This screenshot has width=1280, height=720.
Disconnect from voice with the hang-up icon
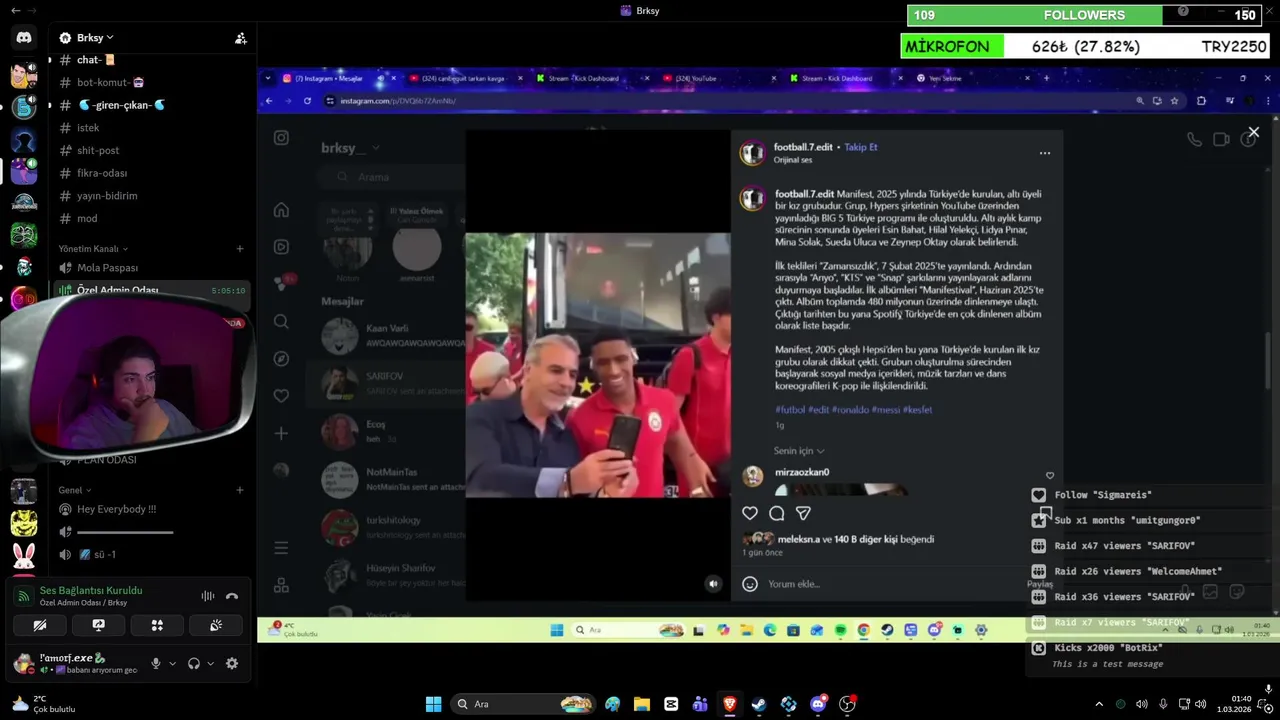[232, 596]
